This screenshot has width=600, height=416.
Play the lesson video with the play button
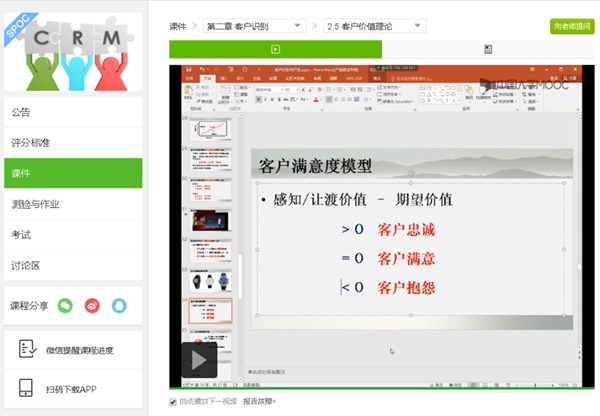(199, 360)
